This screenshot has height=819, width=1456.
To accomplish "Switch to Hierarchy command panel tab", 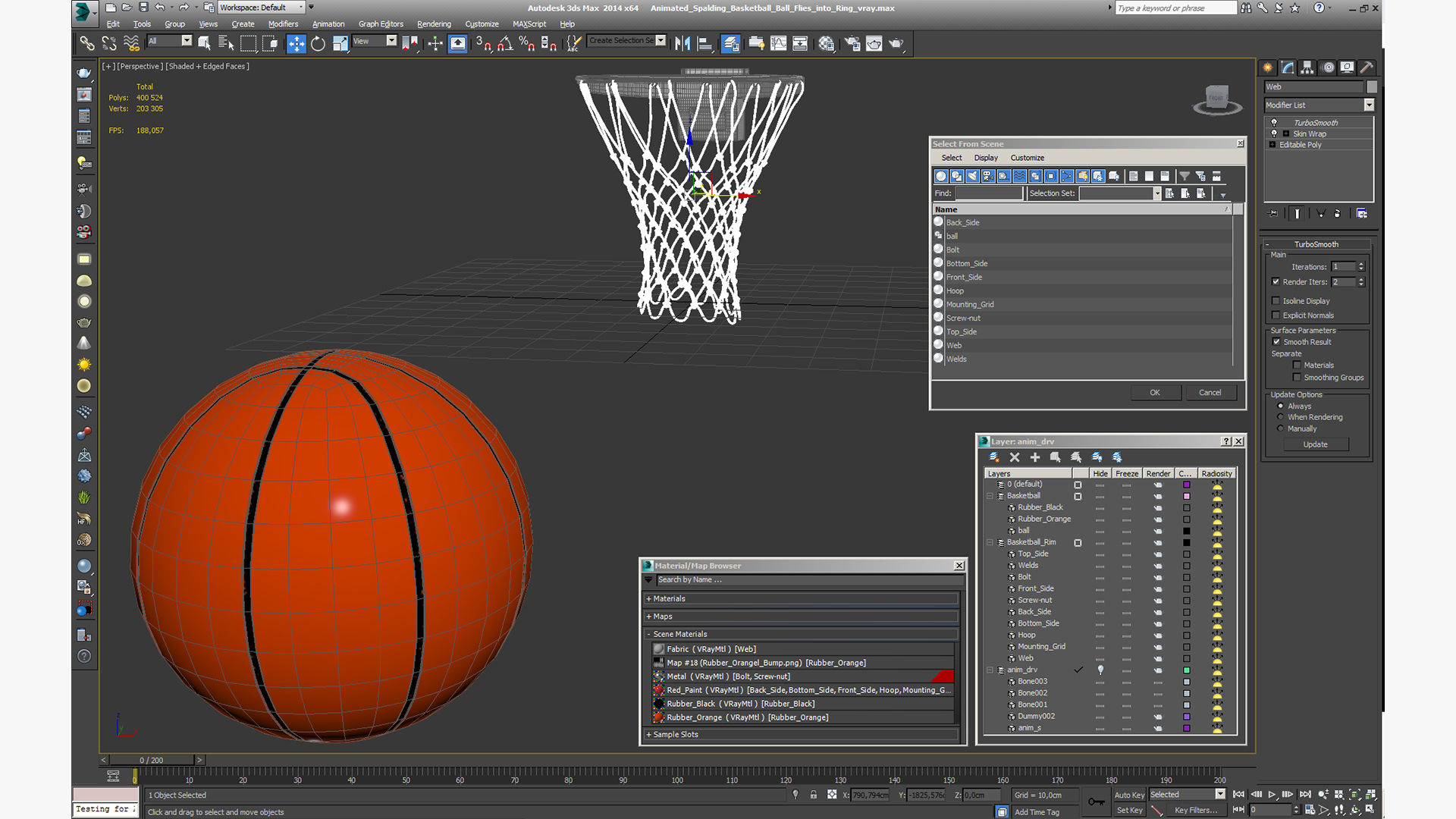I will pyautogui.click(x=1307, y=67).
